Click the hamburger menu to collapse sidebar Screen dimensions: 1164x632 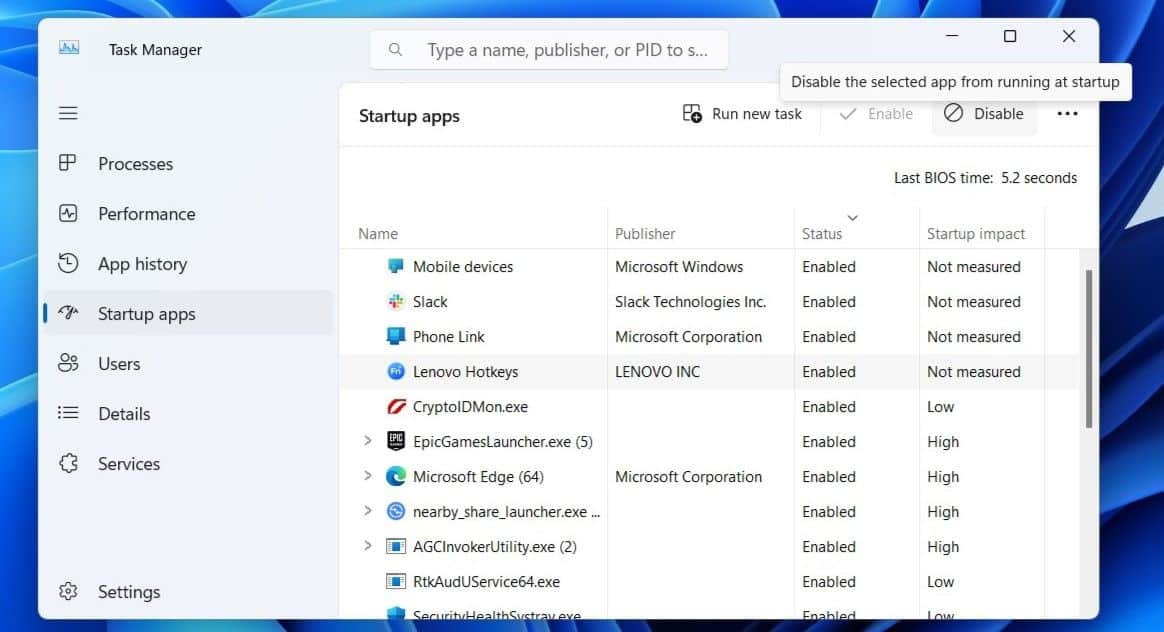coord(68,113)
